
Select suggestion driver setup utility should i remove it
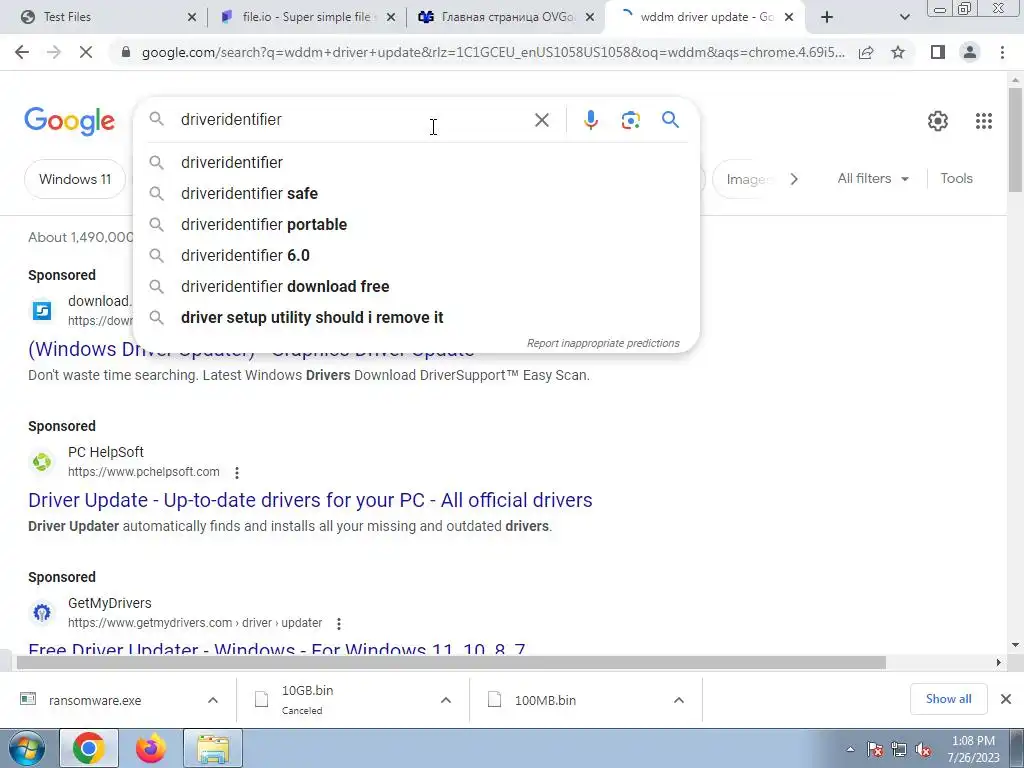click(416, 317)
